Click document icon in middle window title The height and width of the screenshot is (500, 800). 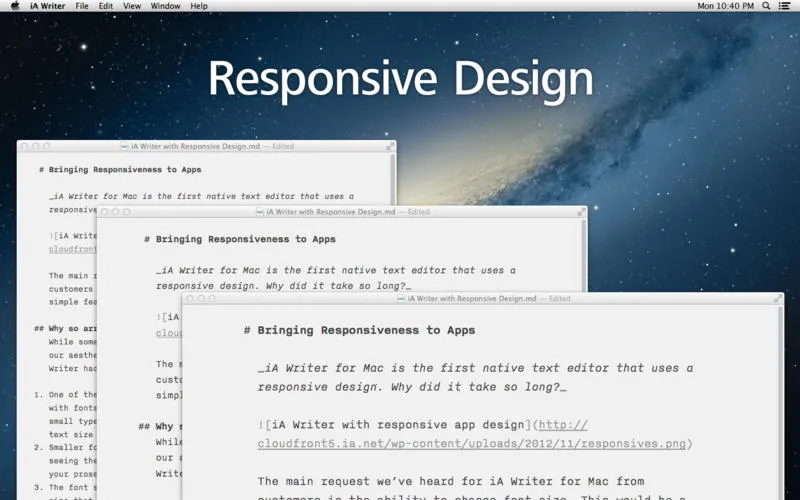(x=260, y=212)
